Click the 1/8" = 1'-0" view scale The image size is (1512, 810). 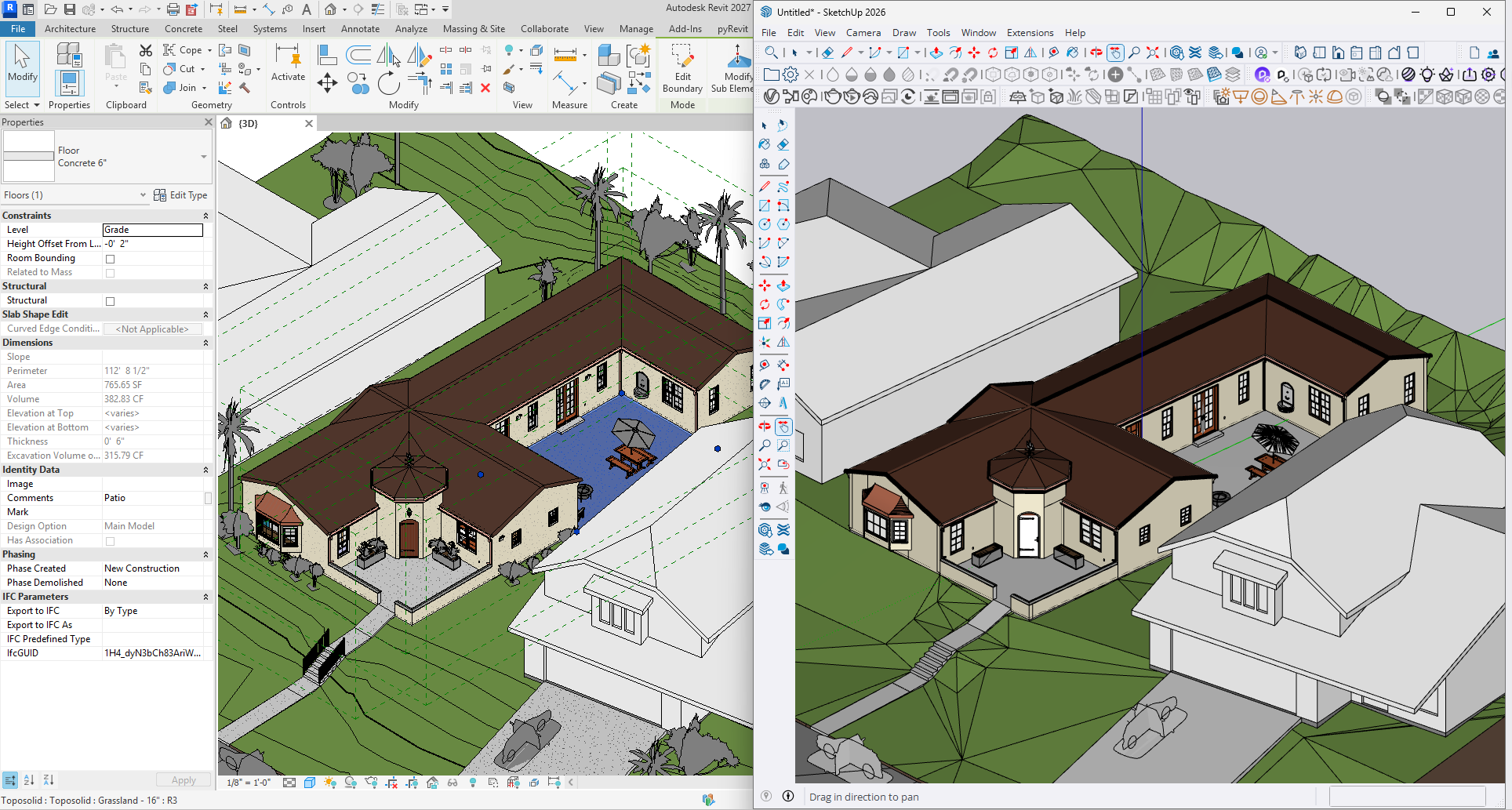(249, 783)
